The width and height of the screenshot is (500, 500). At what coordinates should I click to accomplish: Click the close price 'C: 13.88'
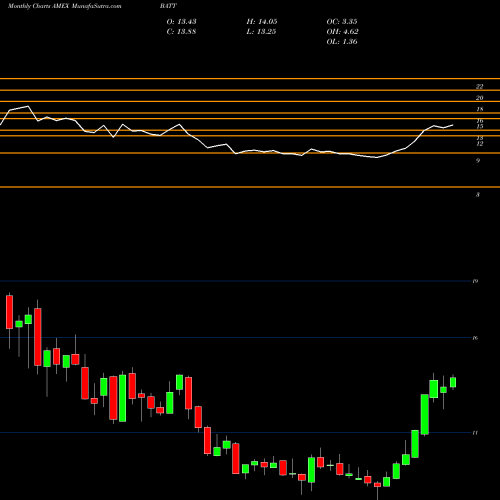click(182, 32)
